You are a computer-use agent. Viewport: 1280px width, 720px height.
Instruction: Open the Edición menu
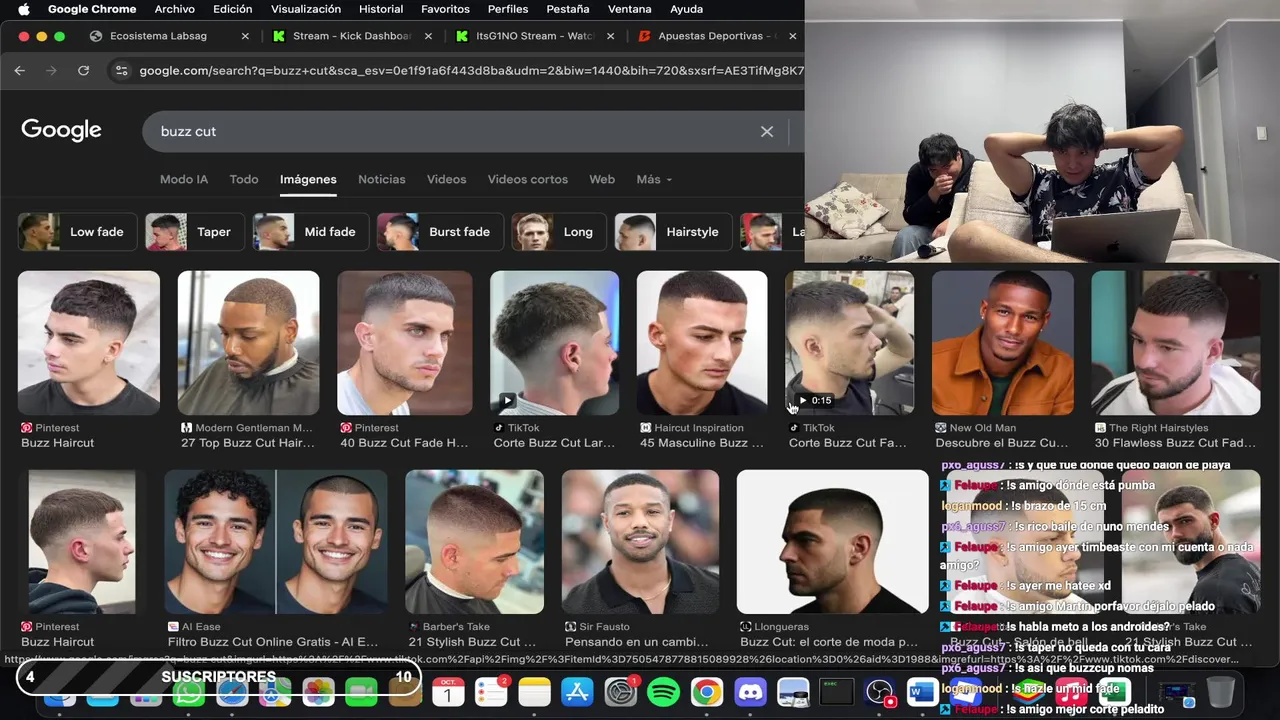[x=232, y=9]
